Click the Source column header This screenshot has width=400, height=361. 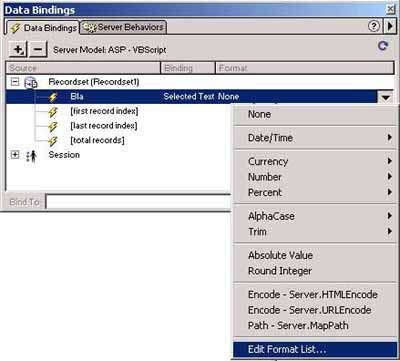[x=83, y=68]
